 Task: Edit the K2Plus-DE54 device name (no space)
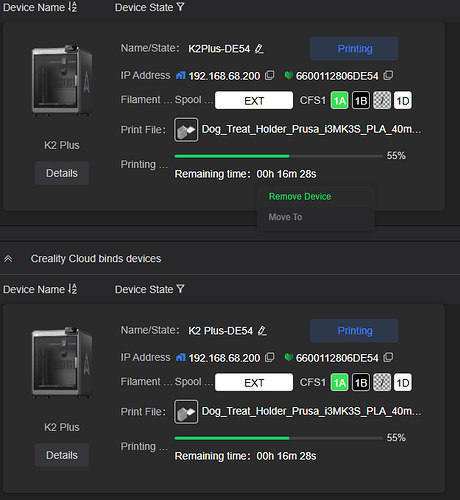coord(259,49)
